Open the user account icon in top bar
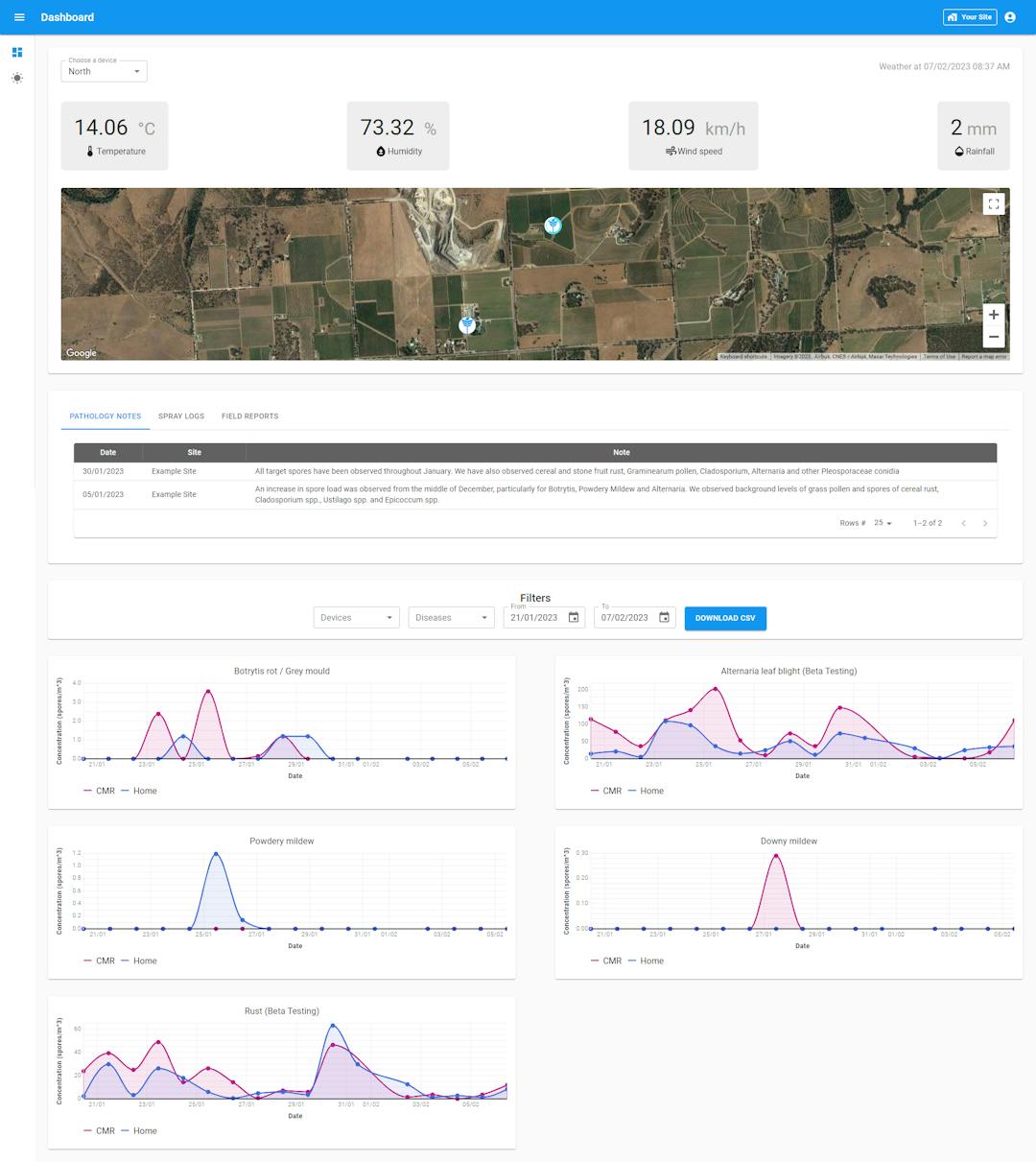This screenshot has width=1036, height=1162. [1010, 16]
